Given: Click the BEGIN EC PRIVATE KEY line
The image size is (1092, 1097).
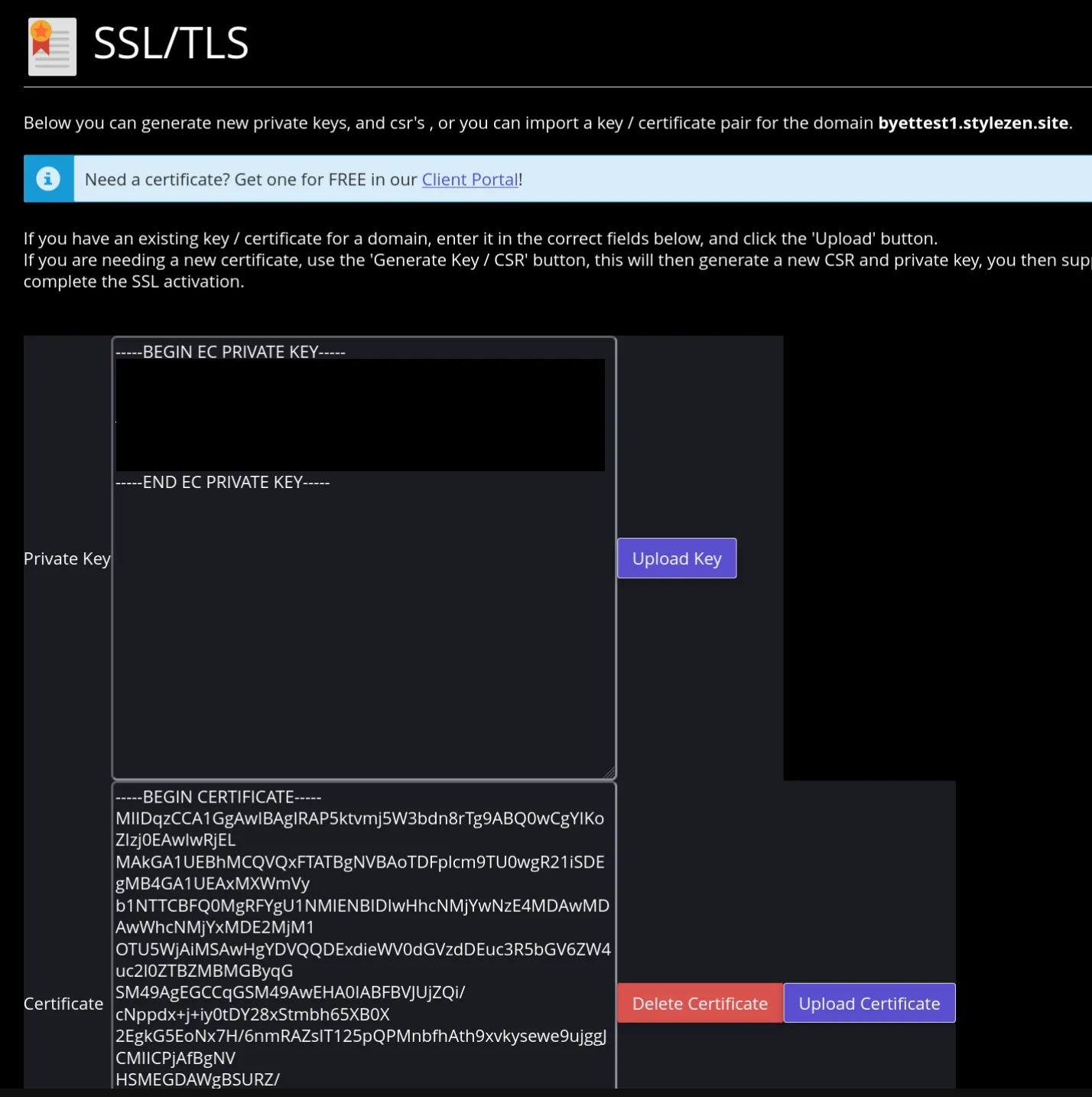Looking at the screenshot, I should [231, 352].
